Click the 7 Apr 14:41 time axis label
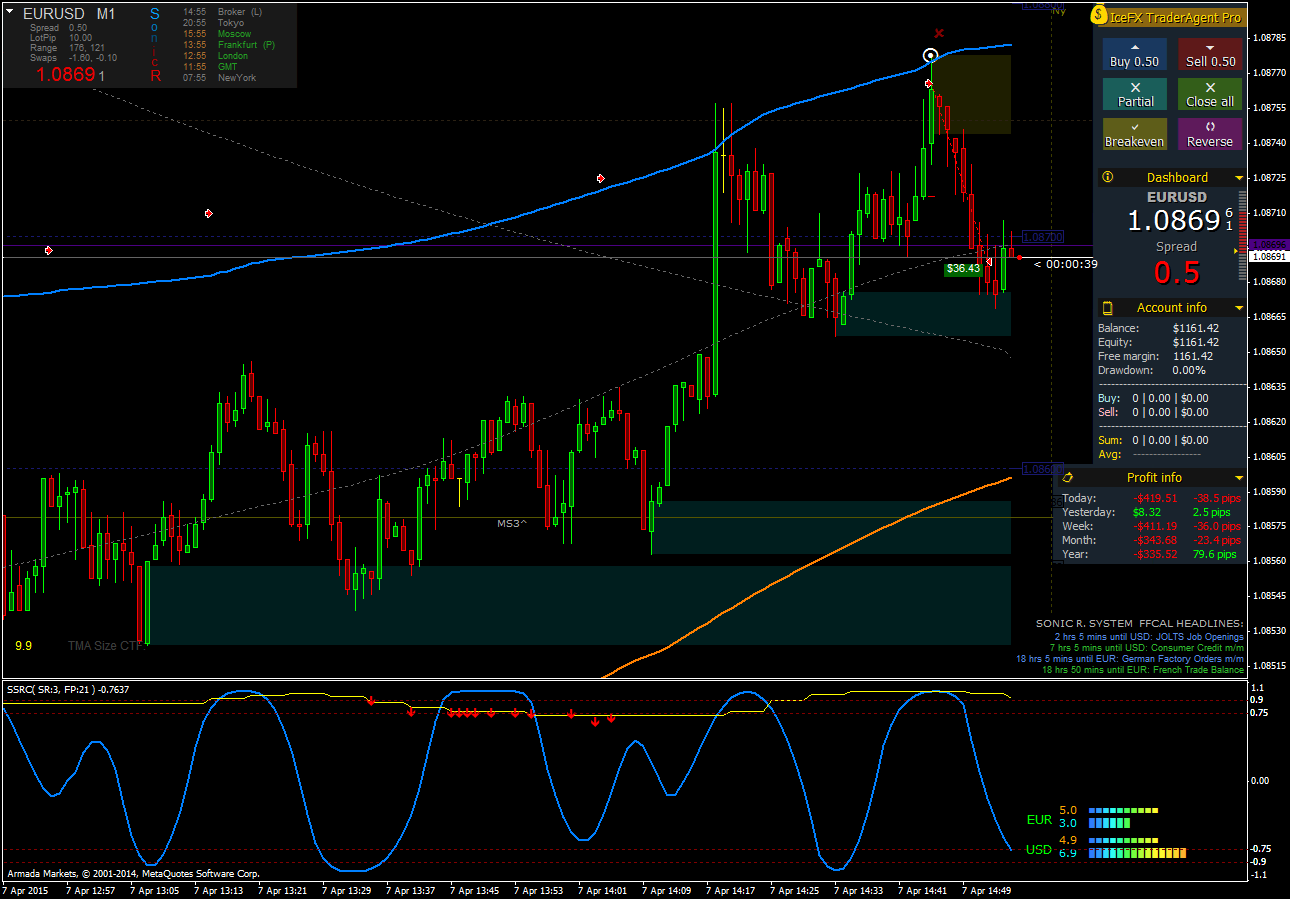 pyautogui.click(x=925, y=889)
